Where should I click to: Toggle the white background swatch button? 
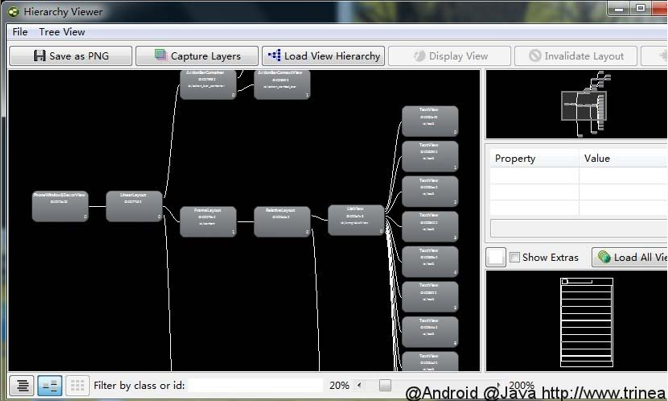coord(496,257)
